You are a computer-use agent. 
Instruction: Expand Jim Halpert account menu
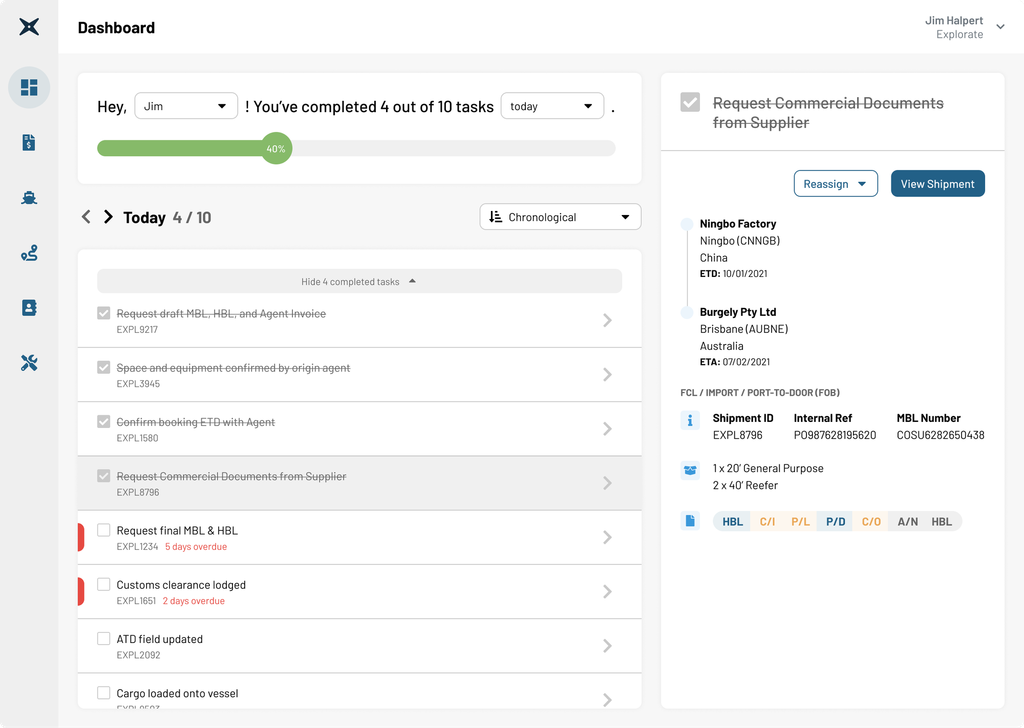(x=1000, y=27)
